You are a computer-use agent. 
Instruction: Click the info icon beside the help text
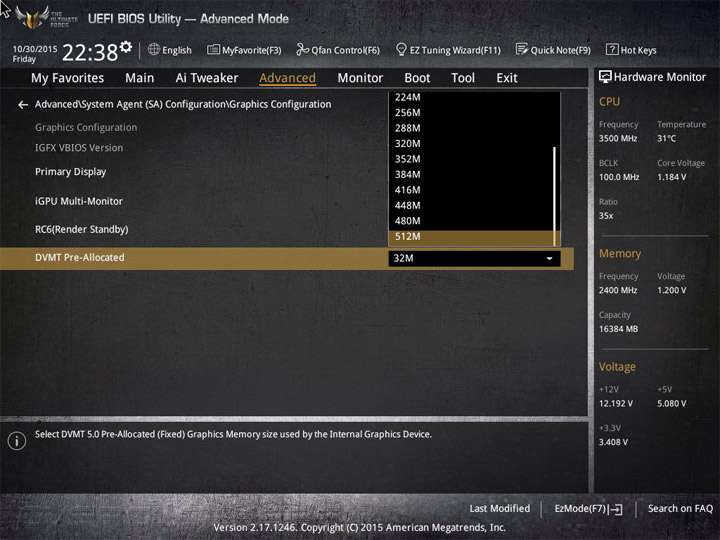point(17,441)
